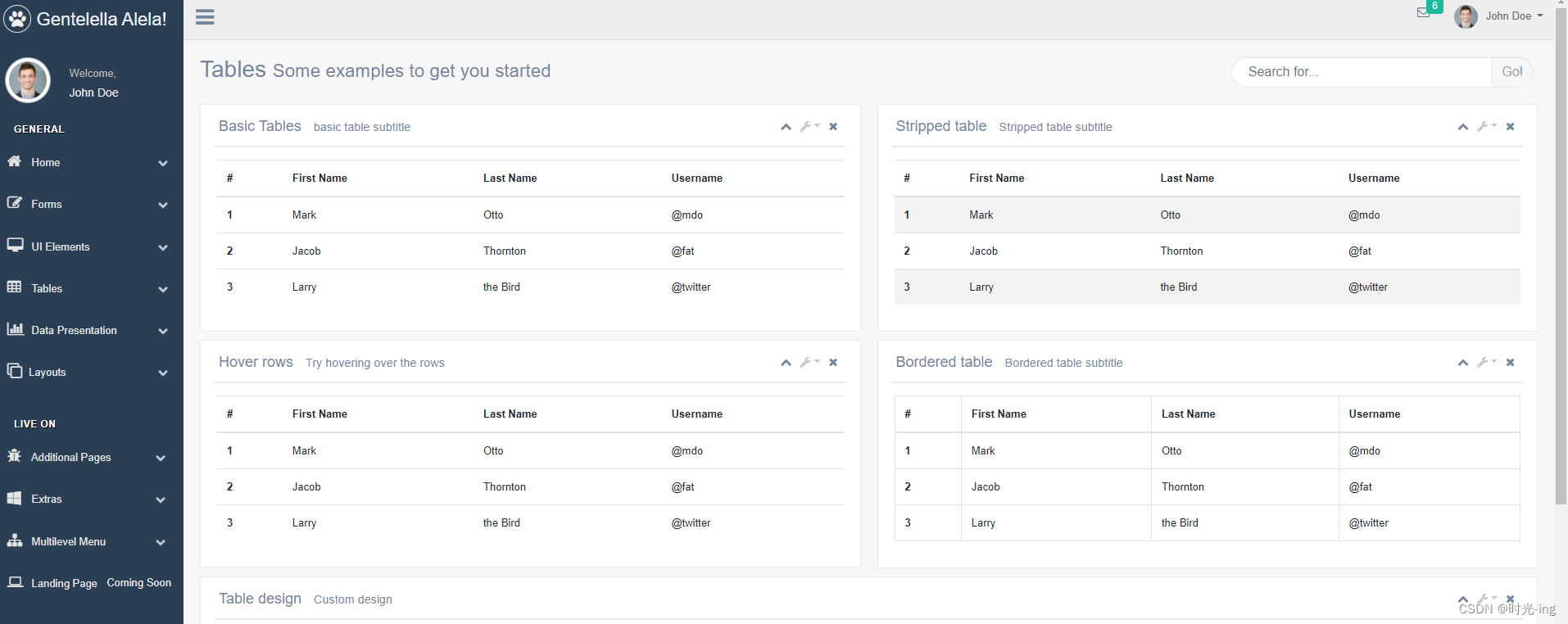The image size is (1568, 624).
Task: Open the wrench settings of the Hover rows panel
Action: pos(809,362)
